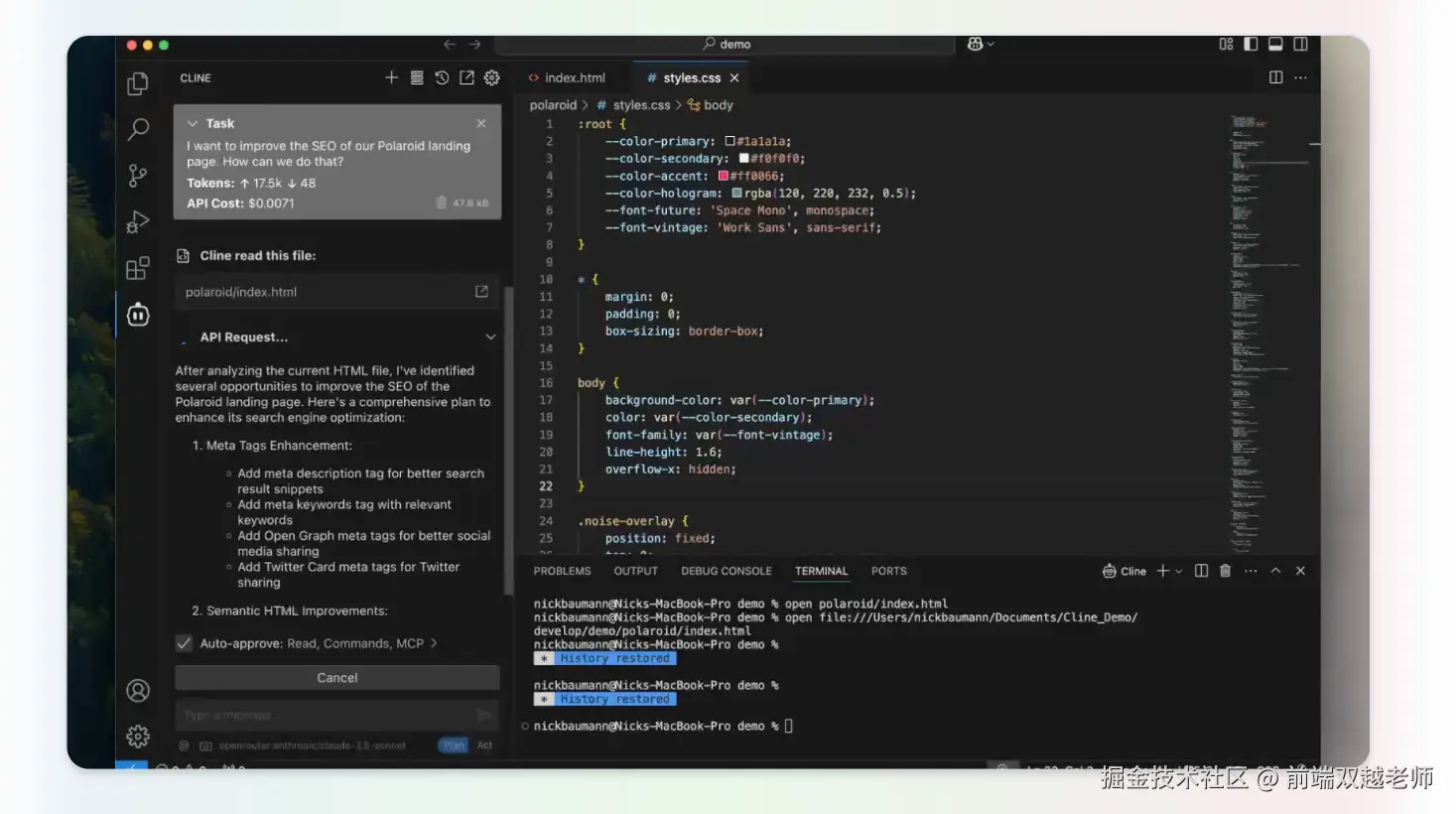Open the polaroid/index.html file link
1456x814 pixels.
[241, 292]
